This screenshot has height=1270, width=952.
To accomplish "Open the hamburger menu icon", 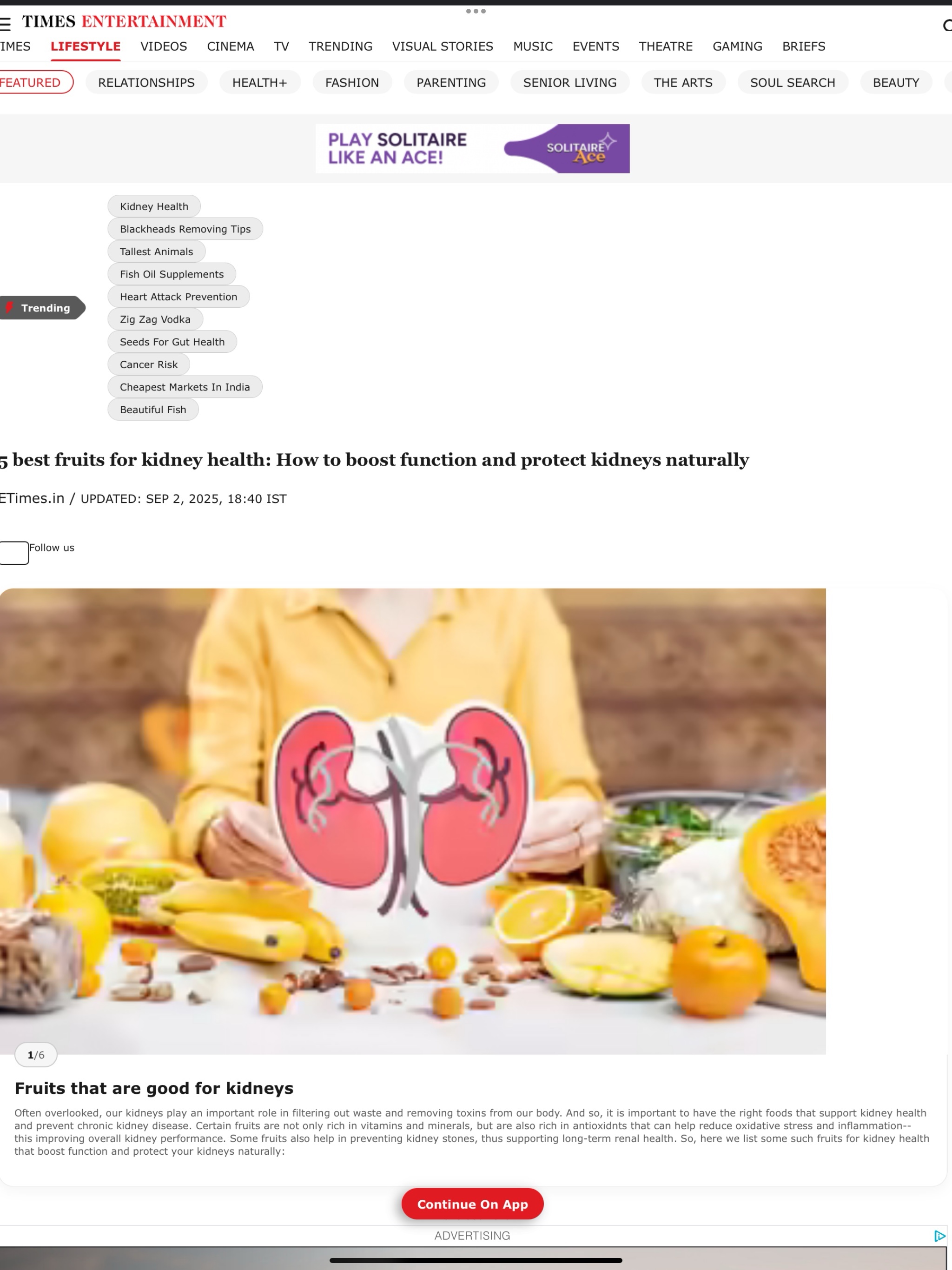I will (x=5, y=24).
